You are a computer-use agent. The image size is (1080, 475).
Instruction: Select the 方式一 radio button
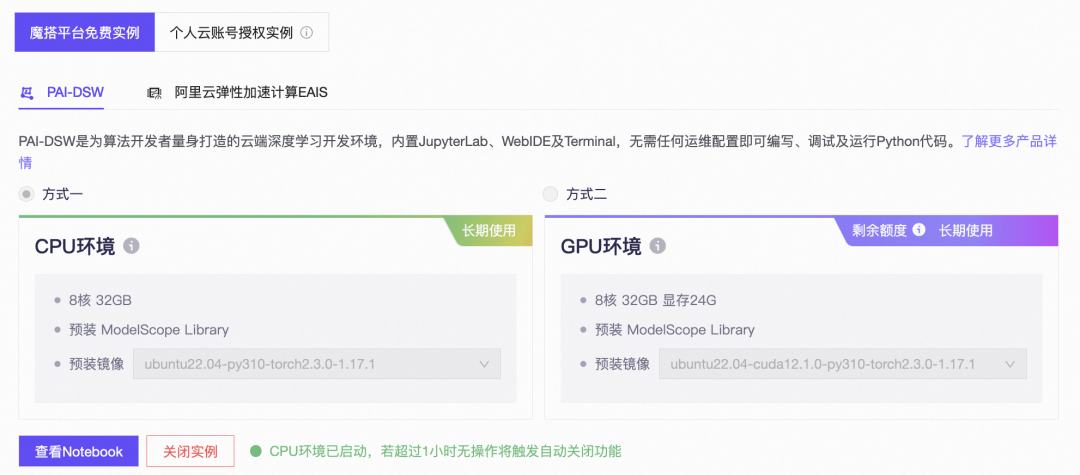(27, 194)
